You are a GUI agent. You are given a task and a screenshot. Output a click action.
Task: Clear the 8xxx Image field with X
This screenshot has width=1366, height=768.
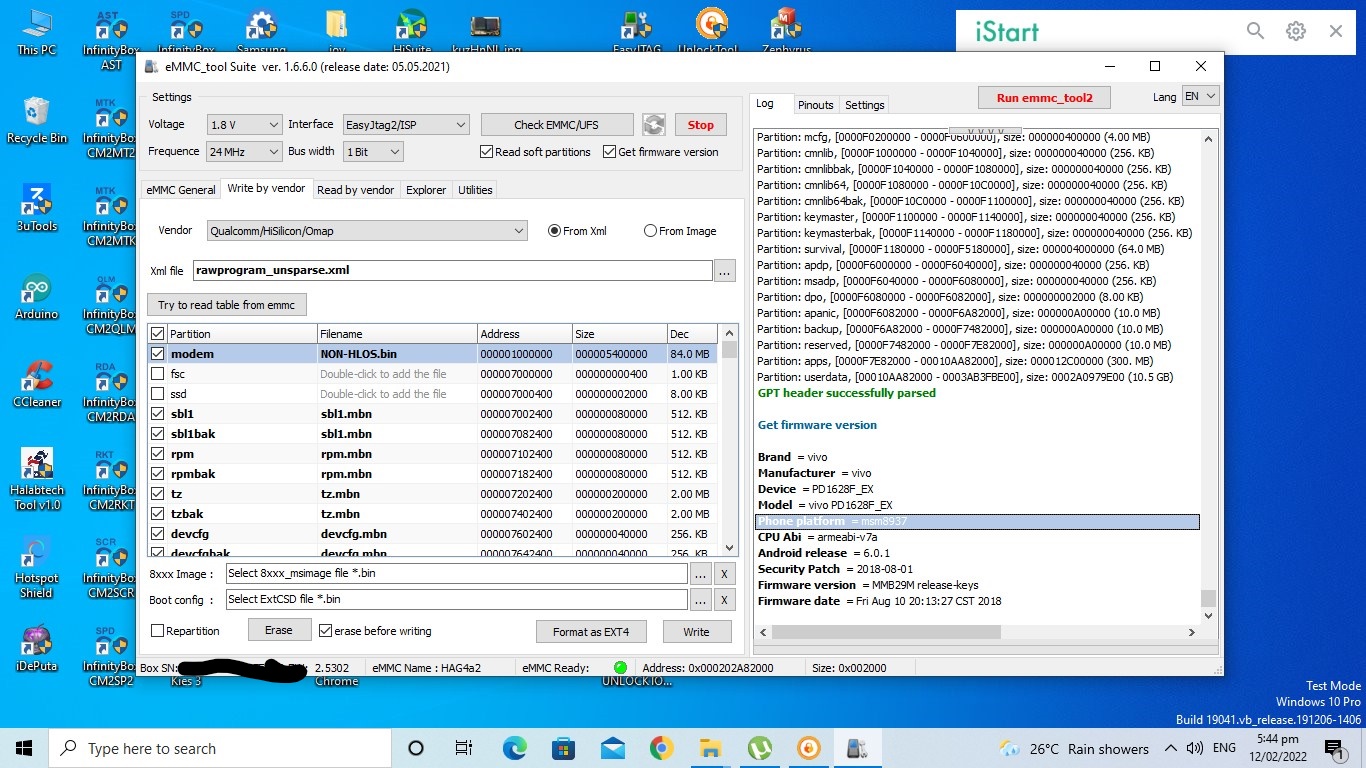(x=725, y=574)
